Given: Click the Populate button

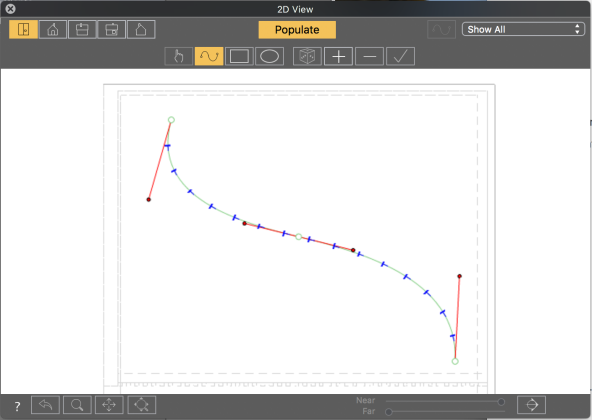Looking at the screenshot, I should point(297,30).
